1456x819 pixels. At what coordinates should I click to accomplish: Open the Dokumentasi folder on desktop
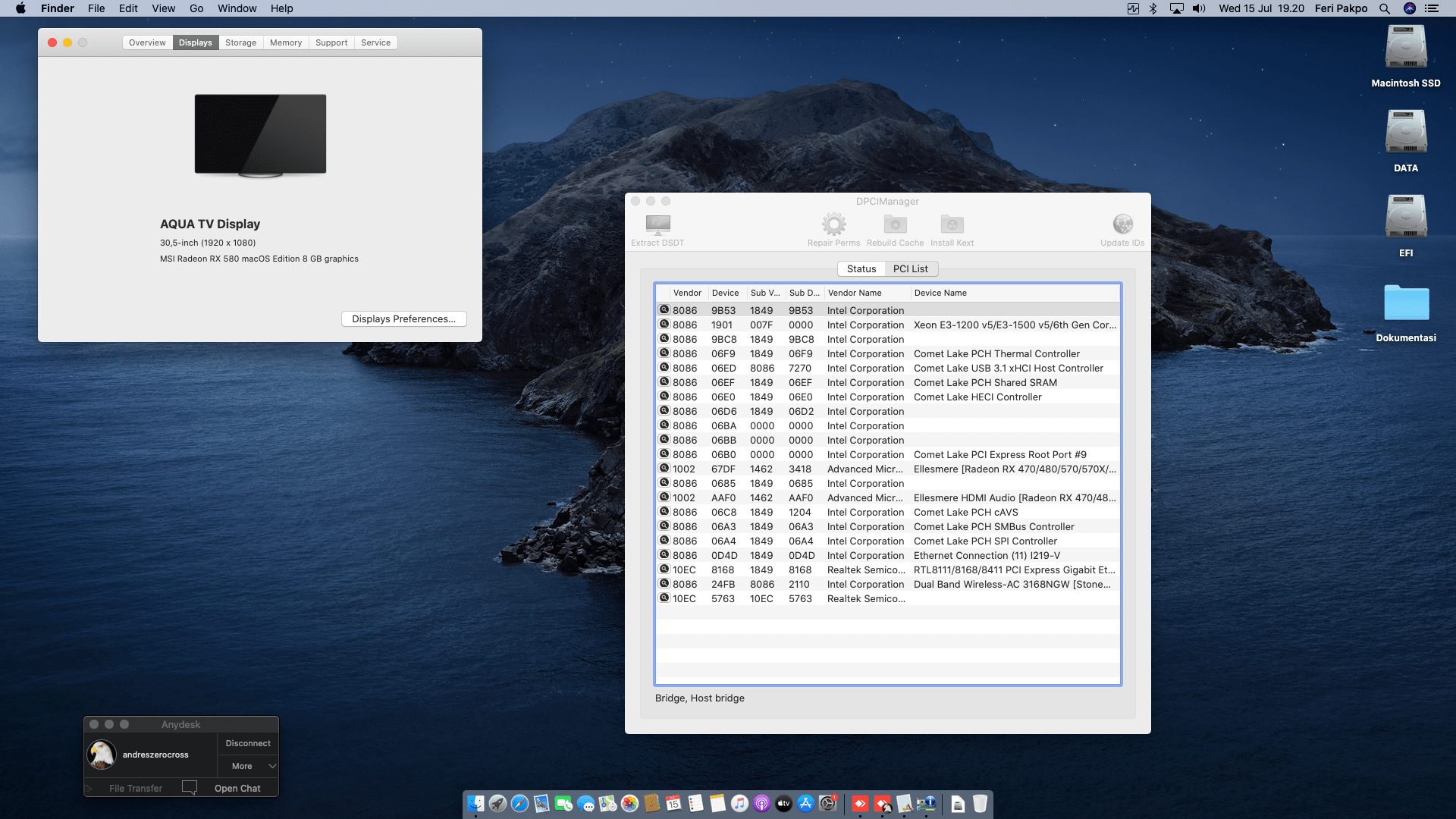(x=1405, y=303)
